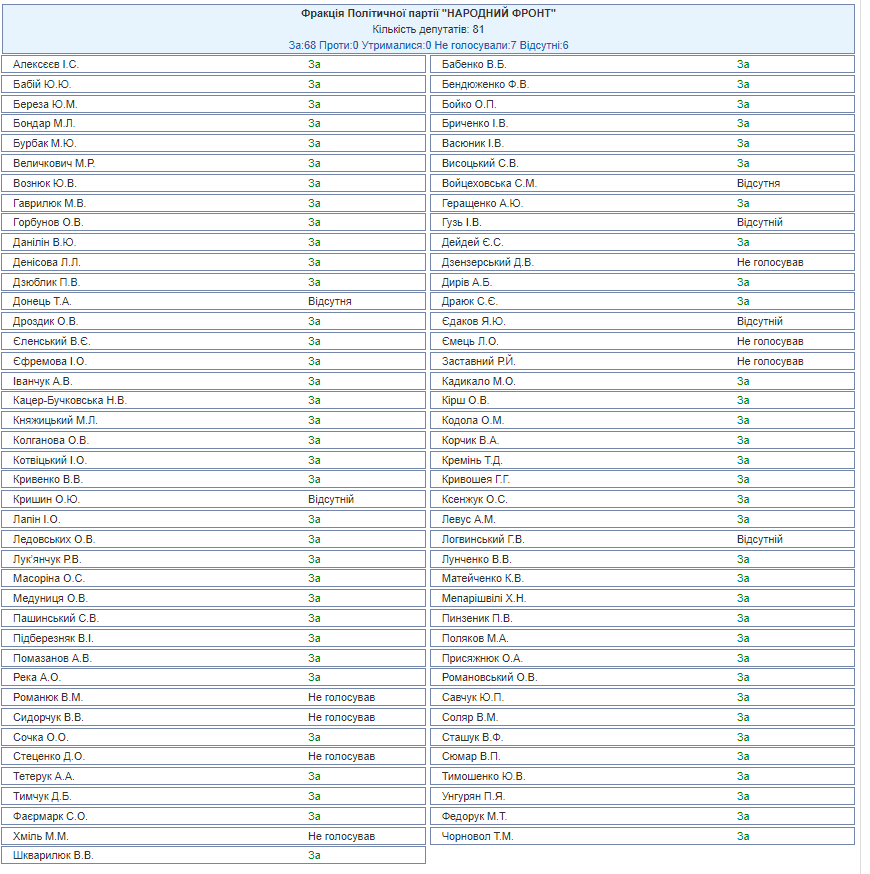Click the faction header "НАРОДНИЙ ФРОНТ"
Image resolution: width=870 pixels, height=874 pixels.
[428, 14]
